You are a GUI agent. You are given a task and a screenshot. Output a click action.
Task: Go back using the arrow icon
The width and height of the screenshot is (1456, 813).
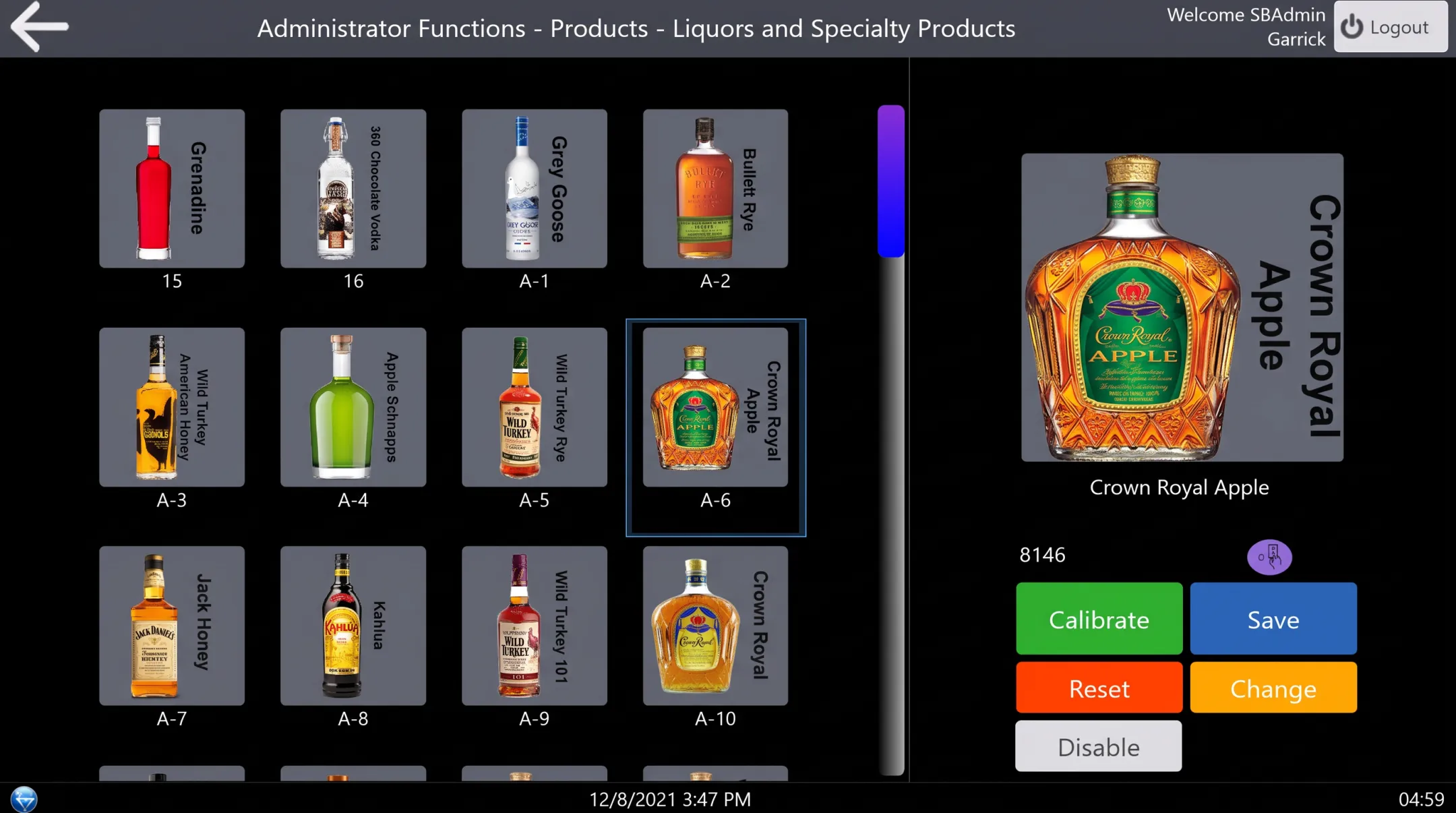(x=40, y=26)
